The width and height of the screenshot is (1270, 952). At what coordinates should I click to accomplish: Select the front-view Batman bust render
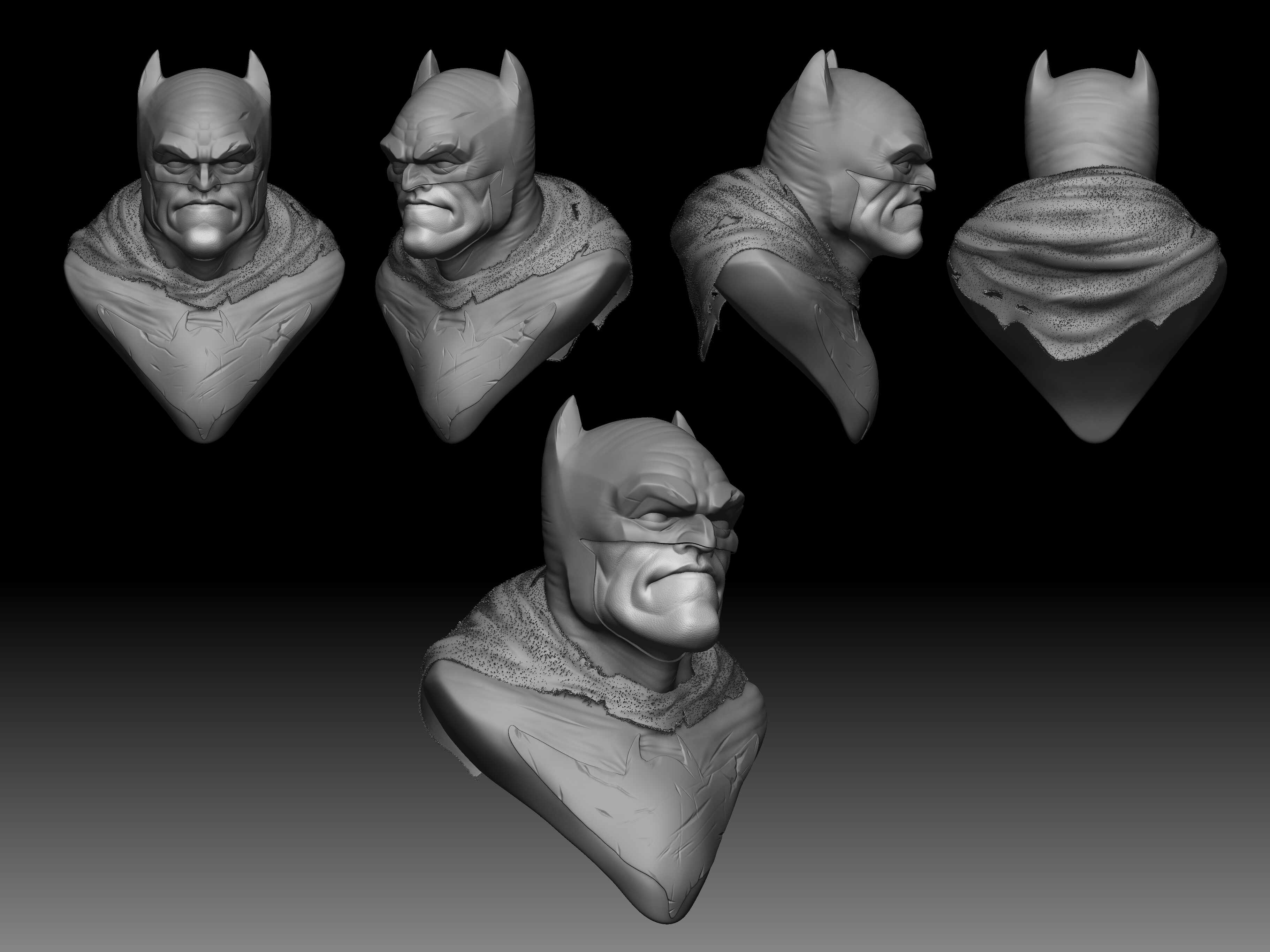click(204, 247)
